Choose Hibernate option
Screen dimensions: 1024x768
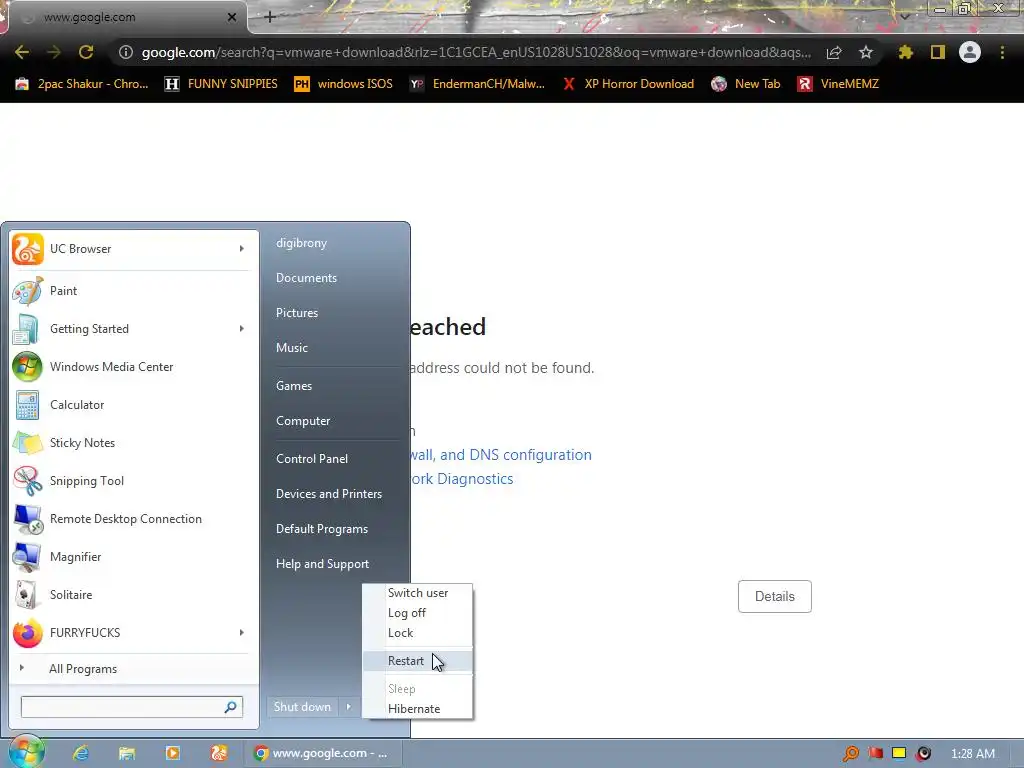[x=418, y=709]
